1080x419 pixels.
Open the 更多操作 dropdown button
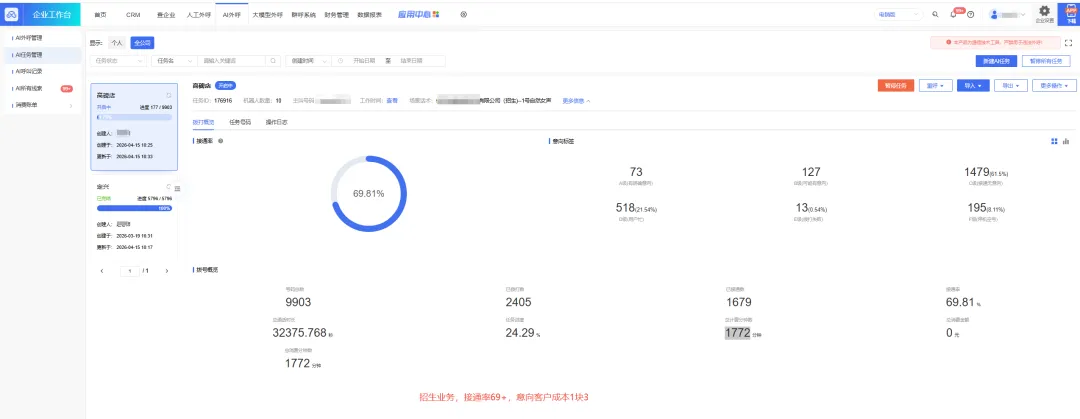point(1054,85)
